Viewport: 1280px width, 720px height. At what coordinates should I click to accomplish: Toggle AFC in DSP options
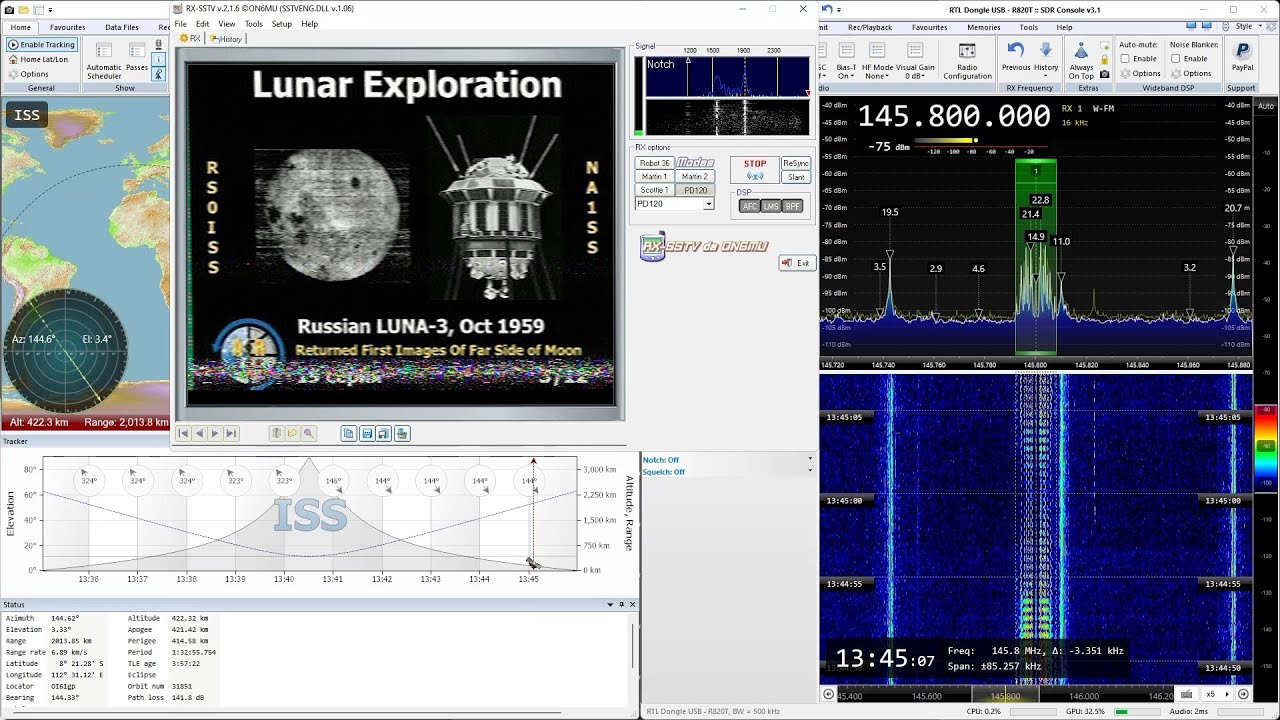click(749, 206)
